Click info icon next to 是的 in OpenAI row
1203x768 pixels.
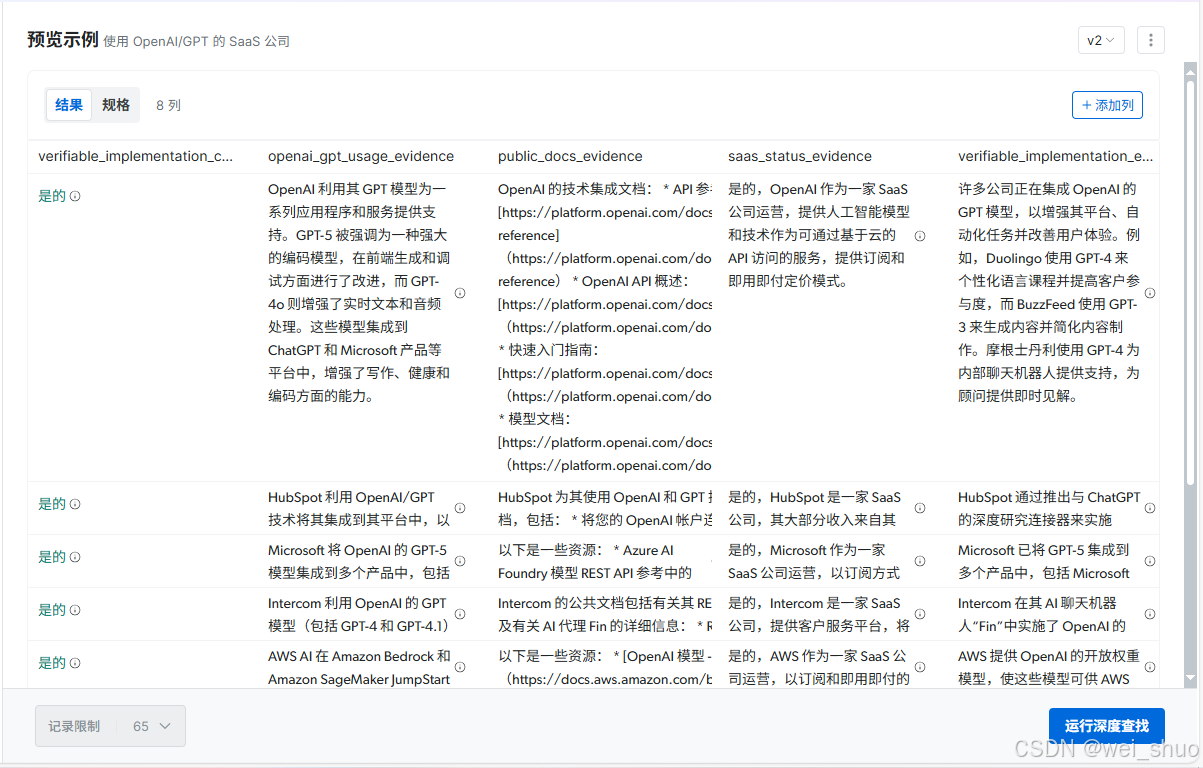click(x=75, y=196)
